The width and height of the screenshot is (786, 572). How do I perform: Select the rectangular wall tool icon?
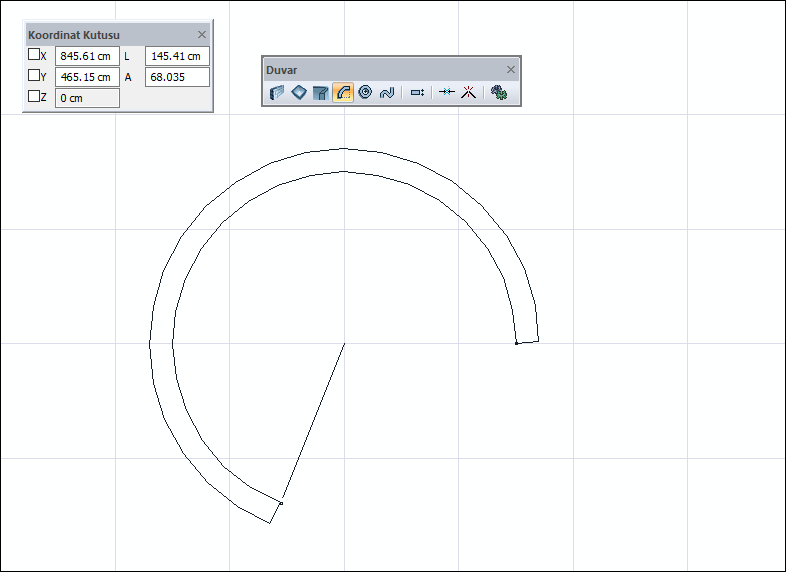point(299,93)
